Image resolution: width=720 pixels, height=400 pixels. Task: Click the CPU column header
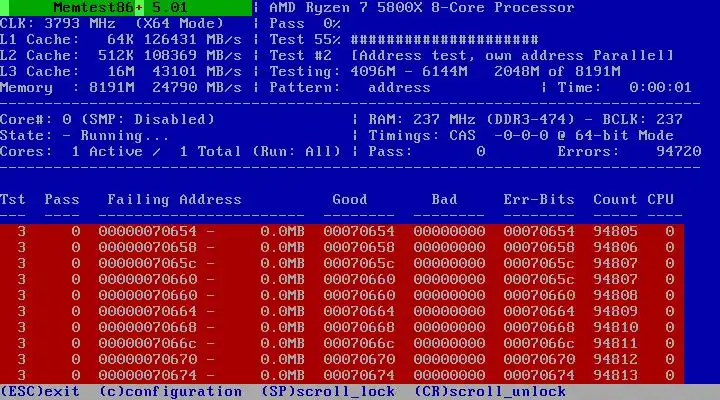point(660,199)
